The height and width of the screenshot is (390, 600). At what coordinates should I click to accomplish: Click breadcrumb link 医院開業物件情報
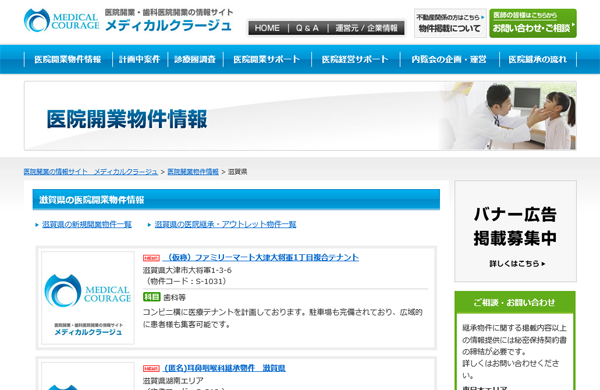tap(193, 172)
